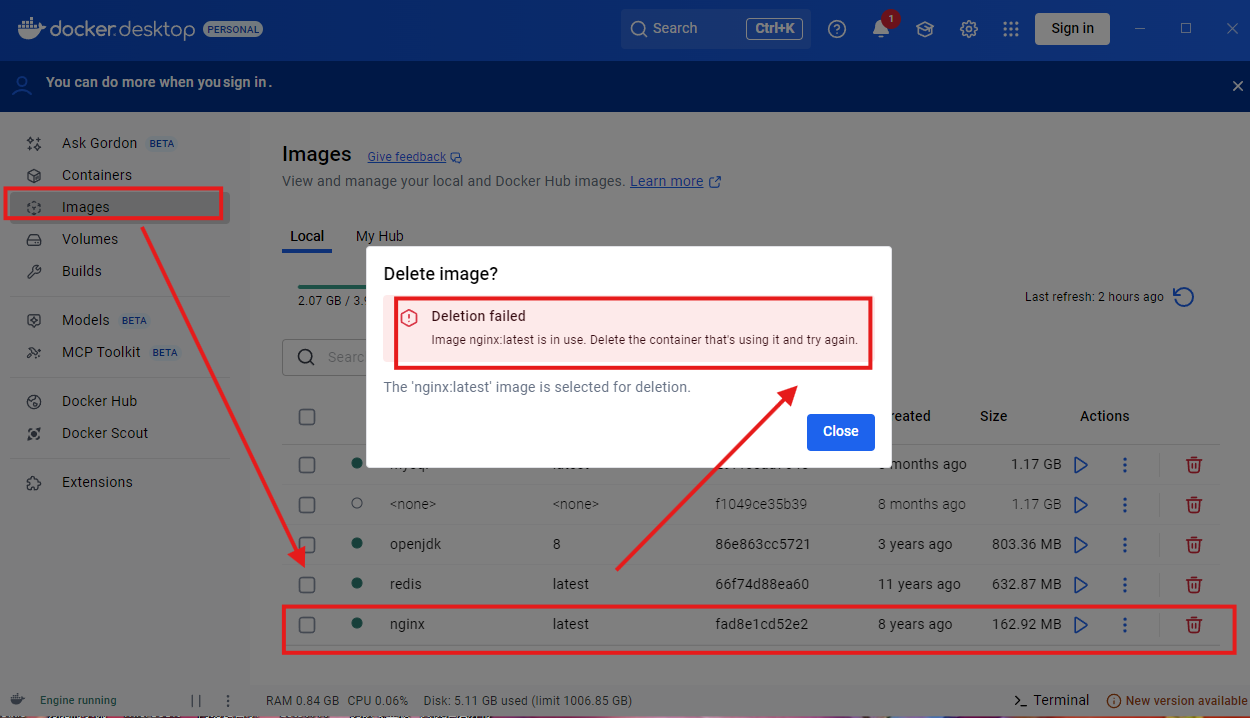Delete the <none> image
1250x718 pixels.
click(x=1193, y=504)
